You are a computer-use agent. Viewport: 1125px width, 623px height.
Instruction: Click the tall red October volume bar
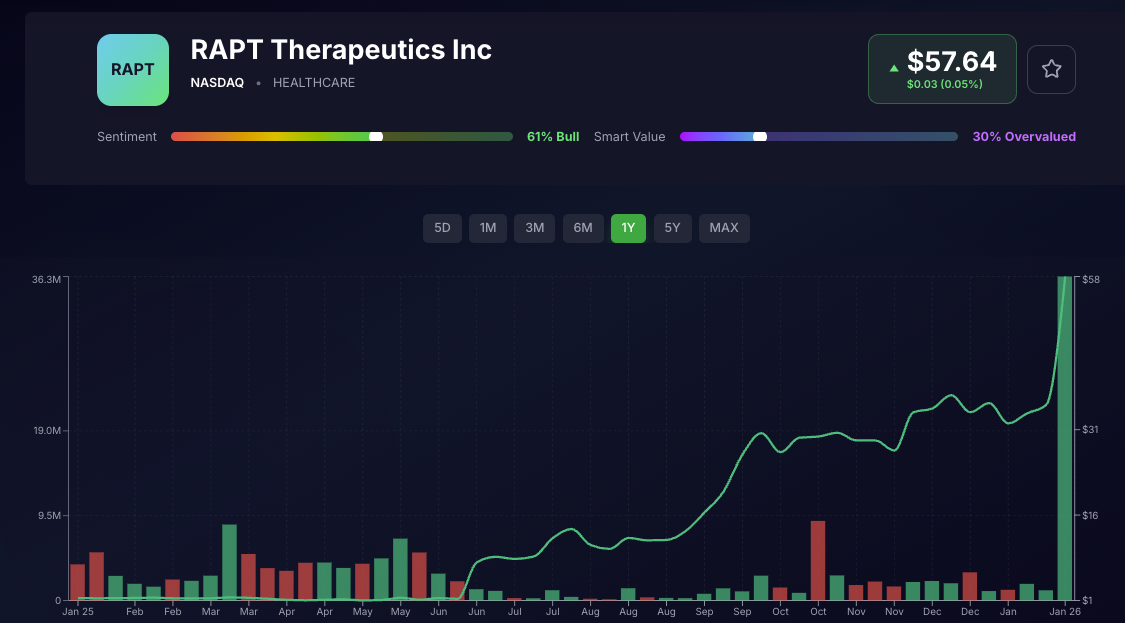point(818,560)
